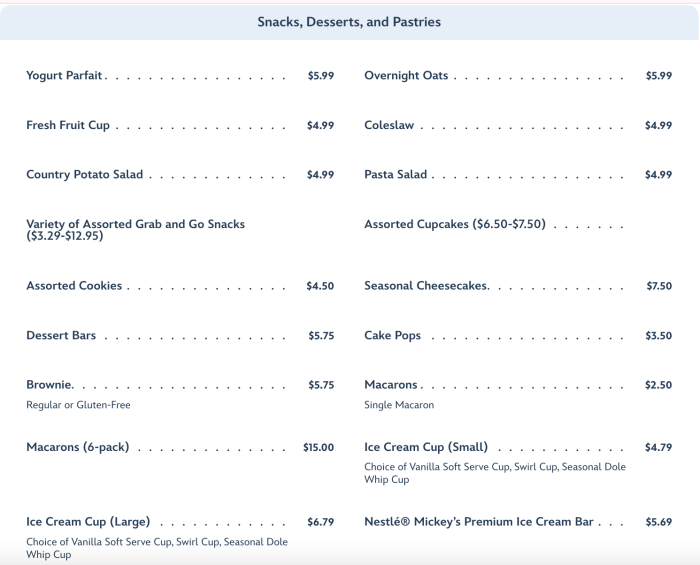Click the Assorted Cookies item

[x=74, y=286]
